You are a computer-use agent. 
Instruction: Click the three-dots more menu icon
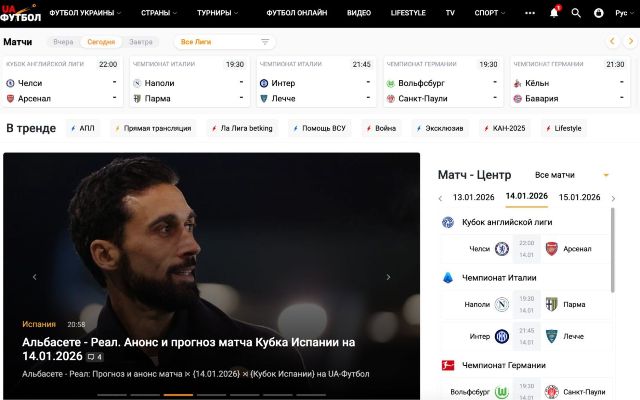point(530,13)
